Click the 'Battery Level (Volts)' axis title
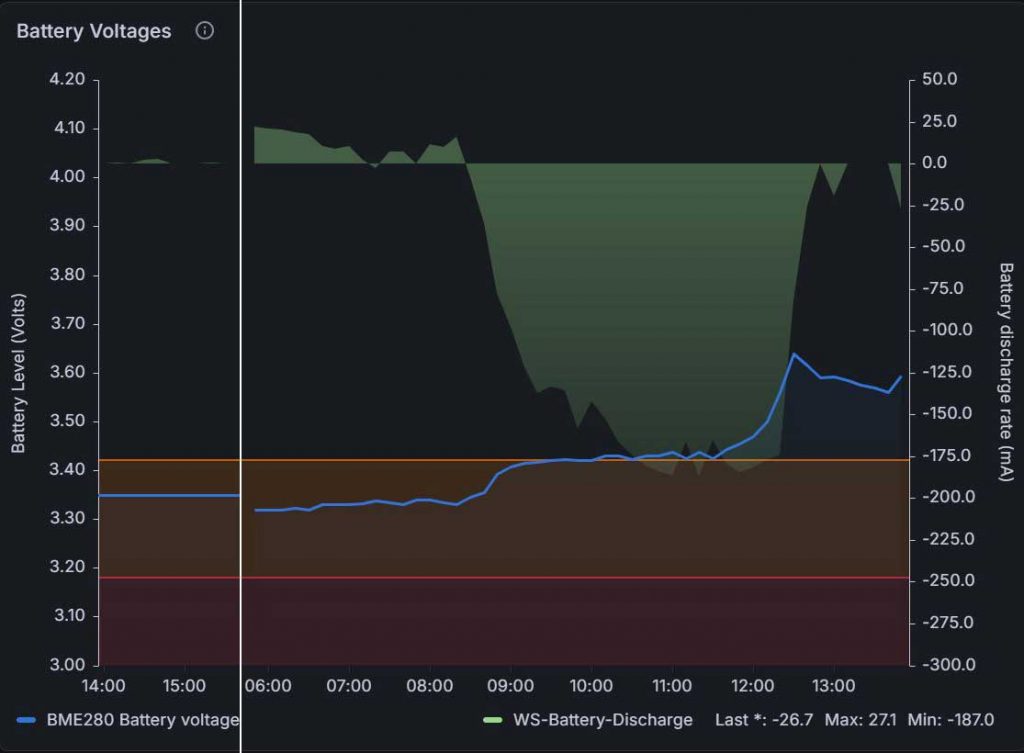The height and width of the screenshot is (753, 1024). (x=18, y=373)
